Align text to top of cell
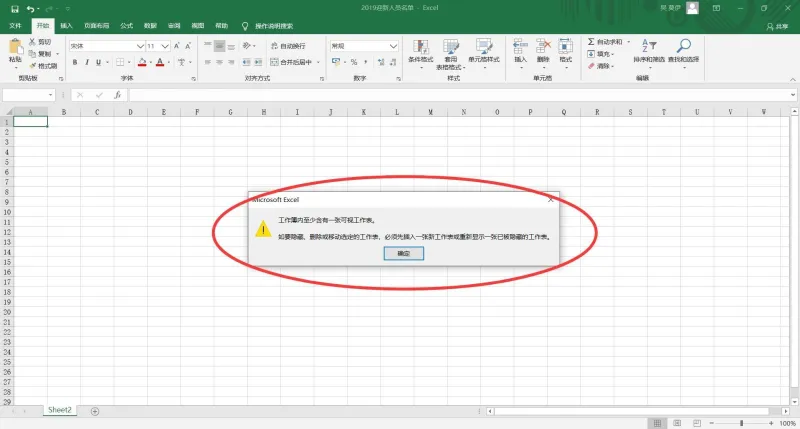The width and height of the screenshot is (800, 429). pyautogui.click(x=208, y=46)
